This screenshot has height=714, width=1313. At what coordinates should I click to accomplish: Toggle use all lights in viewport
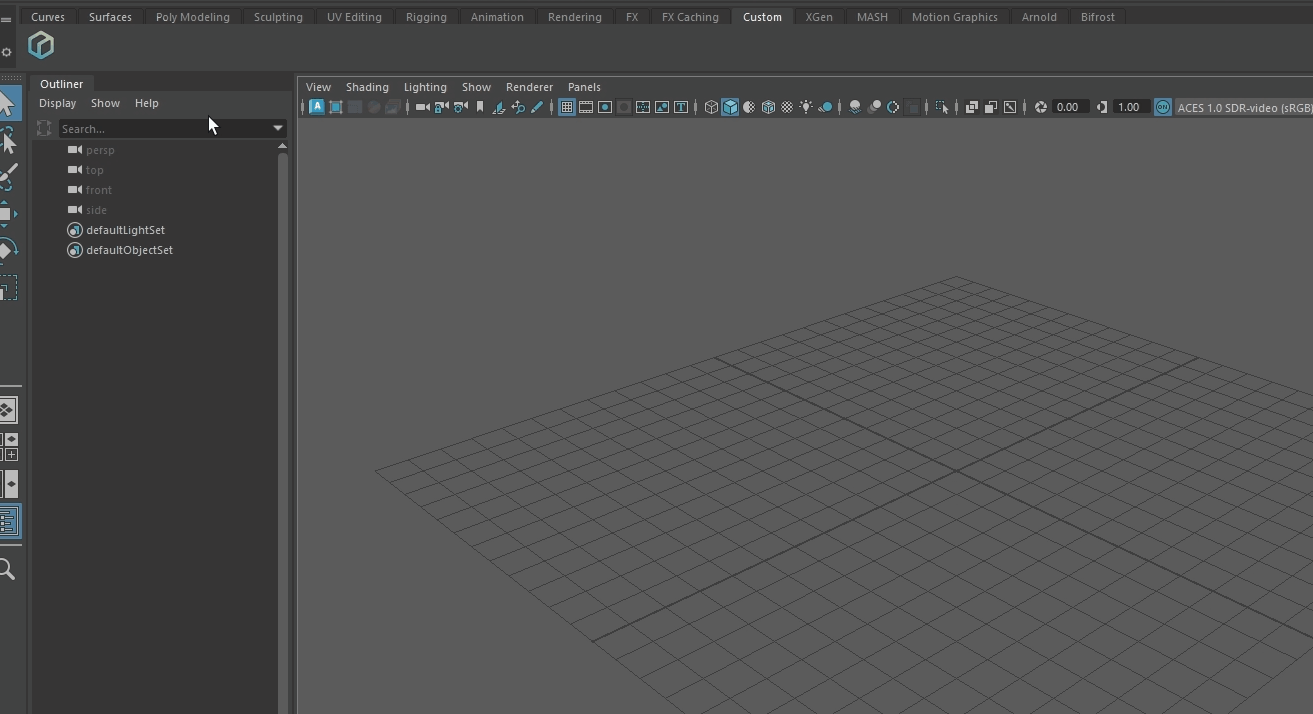point(805,107)
